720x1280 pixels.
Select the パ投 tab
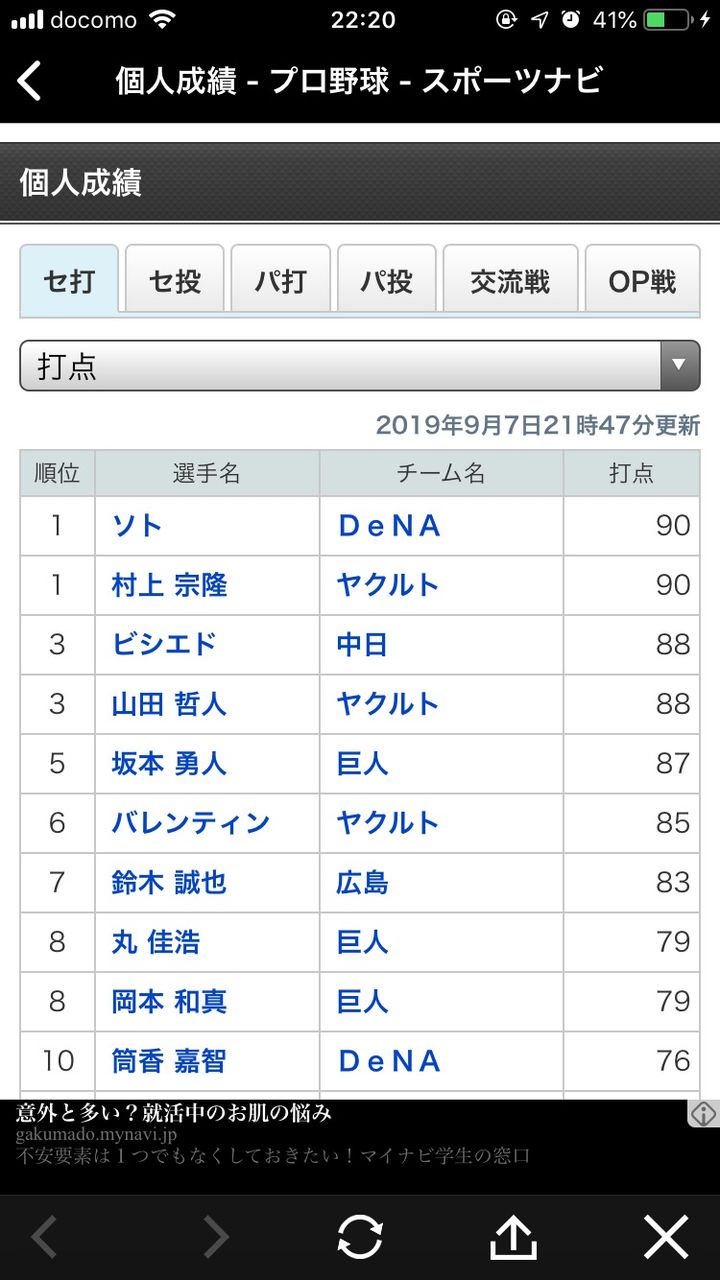[x=387, y=281]
